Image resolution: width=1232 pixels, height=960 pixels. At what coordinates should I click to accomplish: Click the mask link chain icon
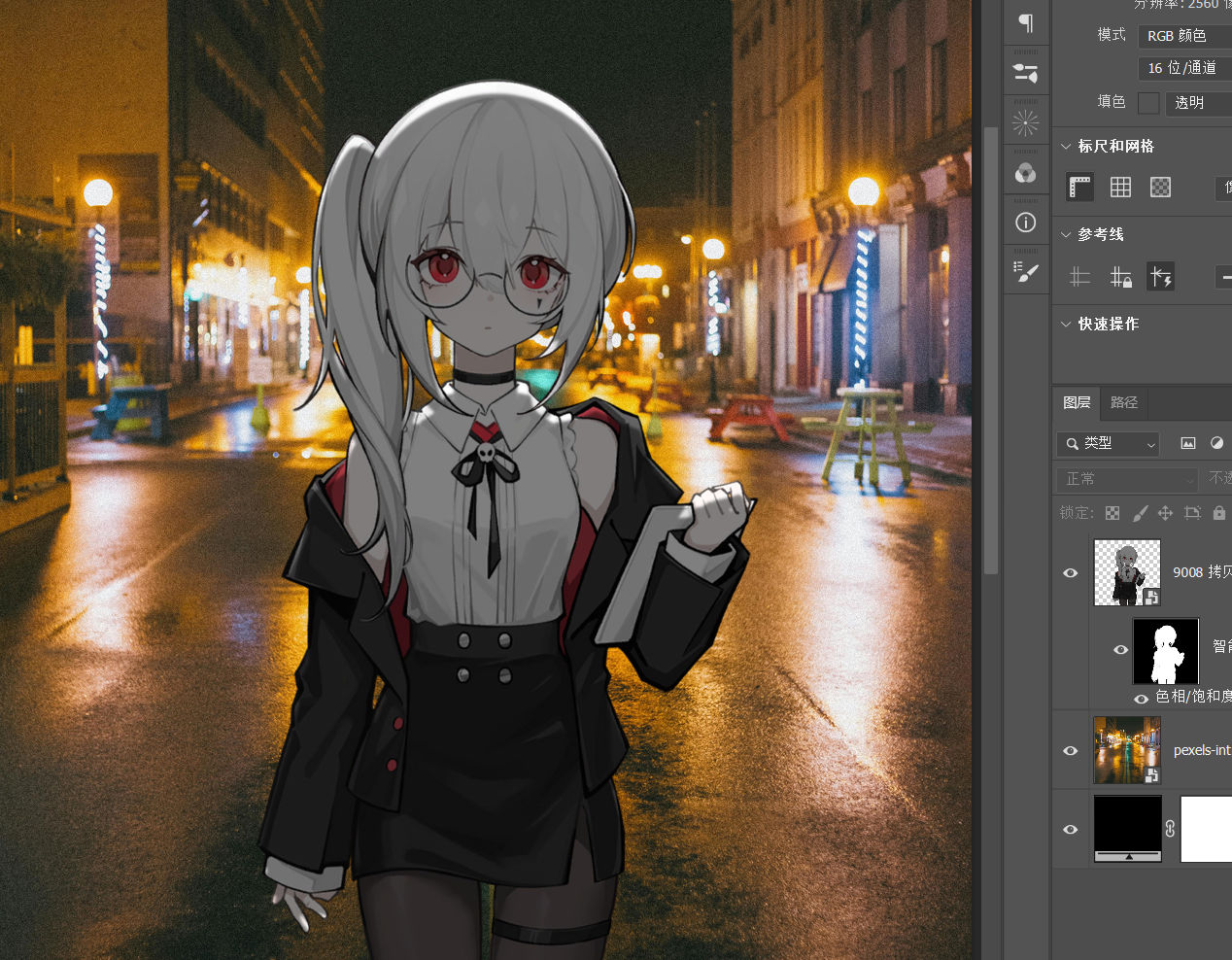pyautogui.click(x=1170, y=829)
